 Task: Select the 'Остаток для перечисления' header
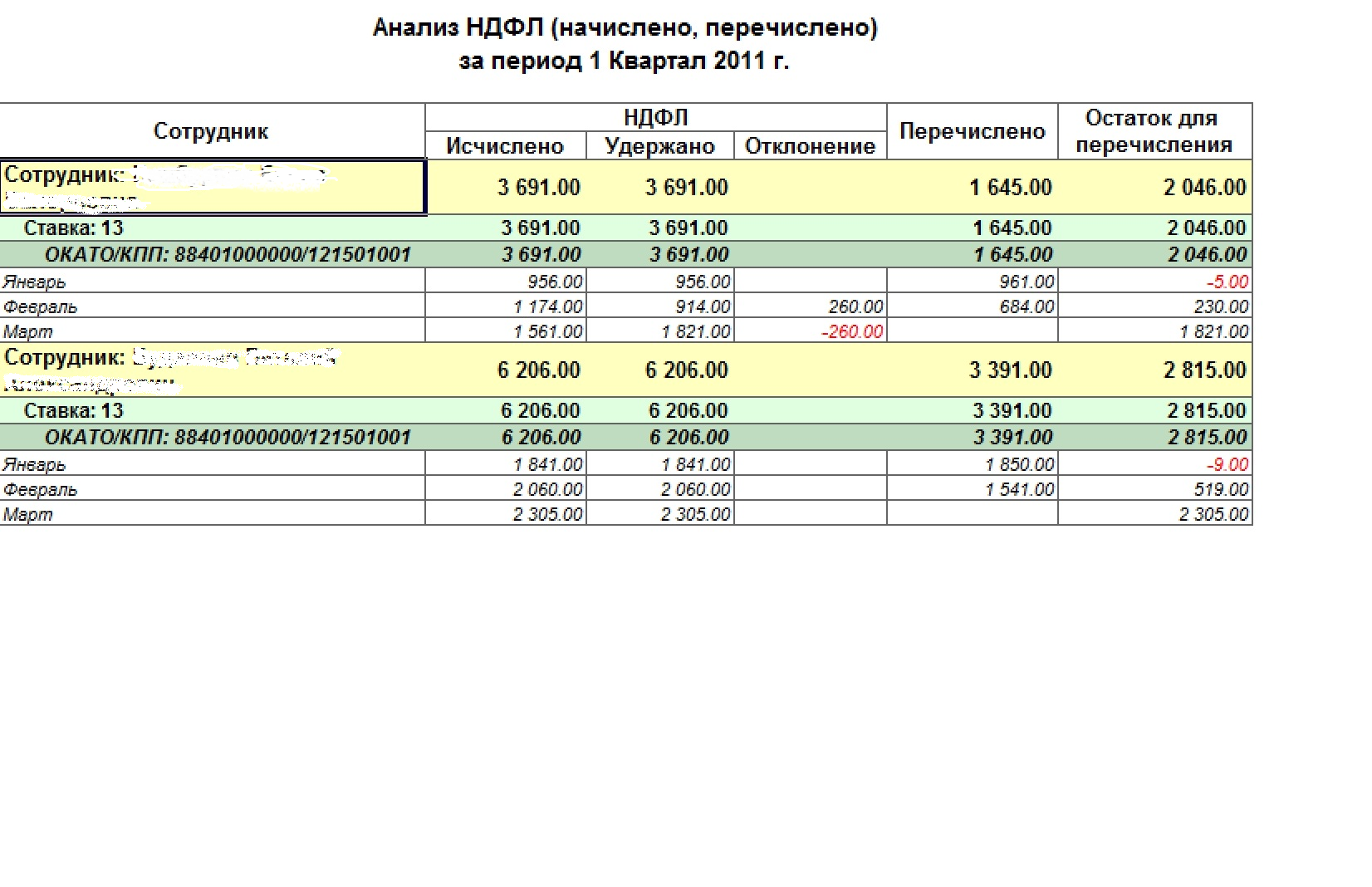1154,131
